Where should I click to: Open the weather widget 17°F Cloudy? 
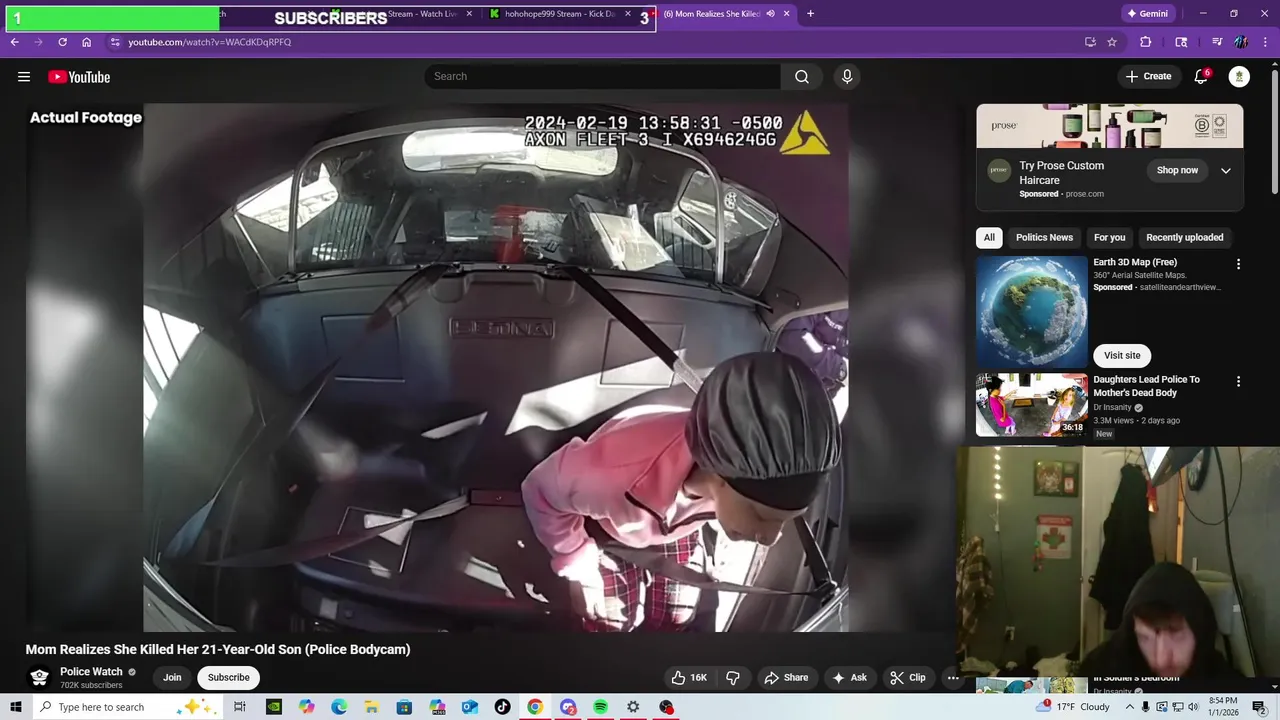point(1075,707)
